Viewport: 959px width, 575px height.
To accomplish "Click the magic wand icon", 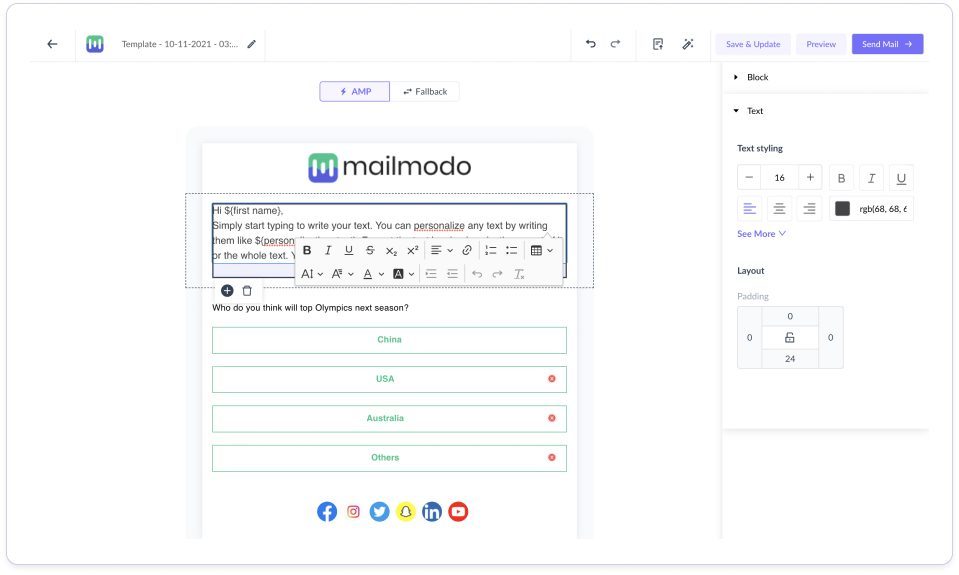I will point(688,44).
